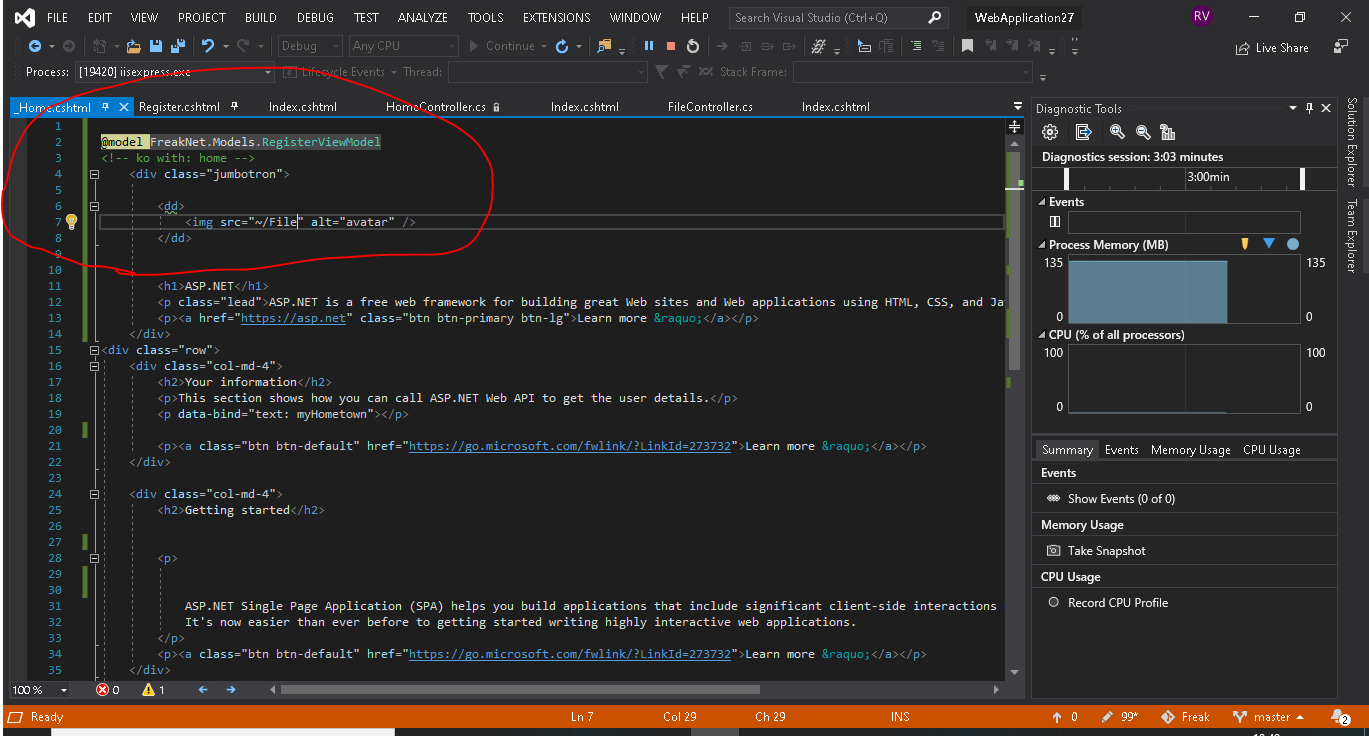This screenshot has height=736, width=1369.
Task: Click the https://asp.net link on line 13
Action: 293,318
